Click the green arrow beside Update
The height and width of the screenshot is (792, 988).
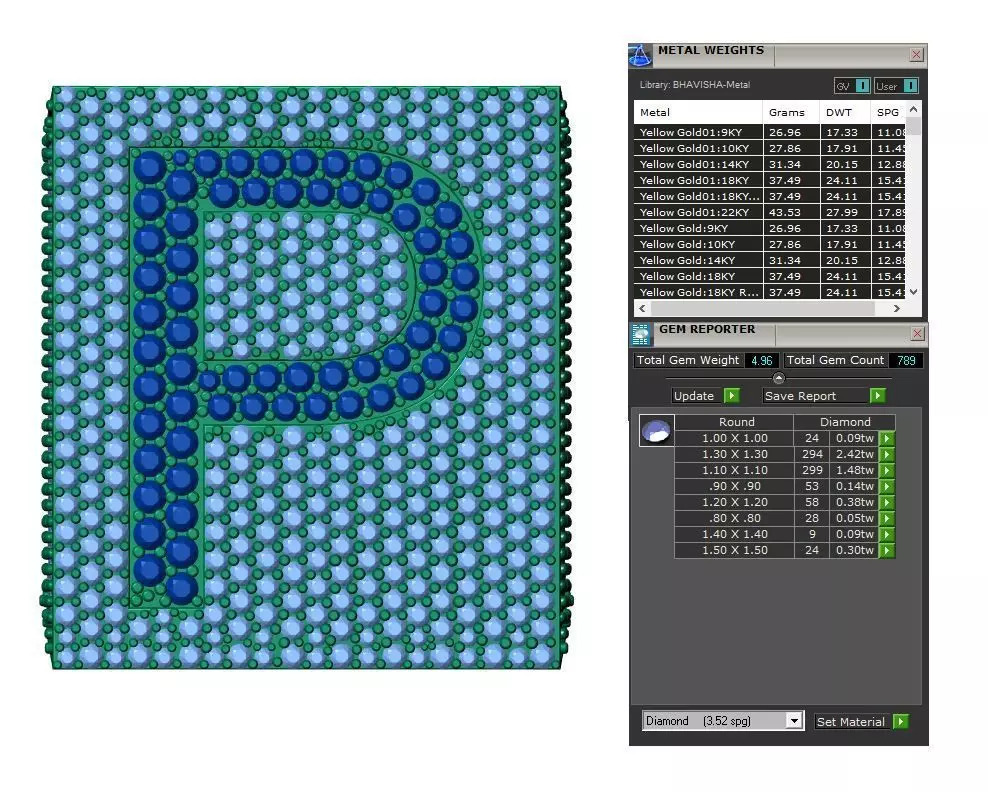[732, 396]
